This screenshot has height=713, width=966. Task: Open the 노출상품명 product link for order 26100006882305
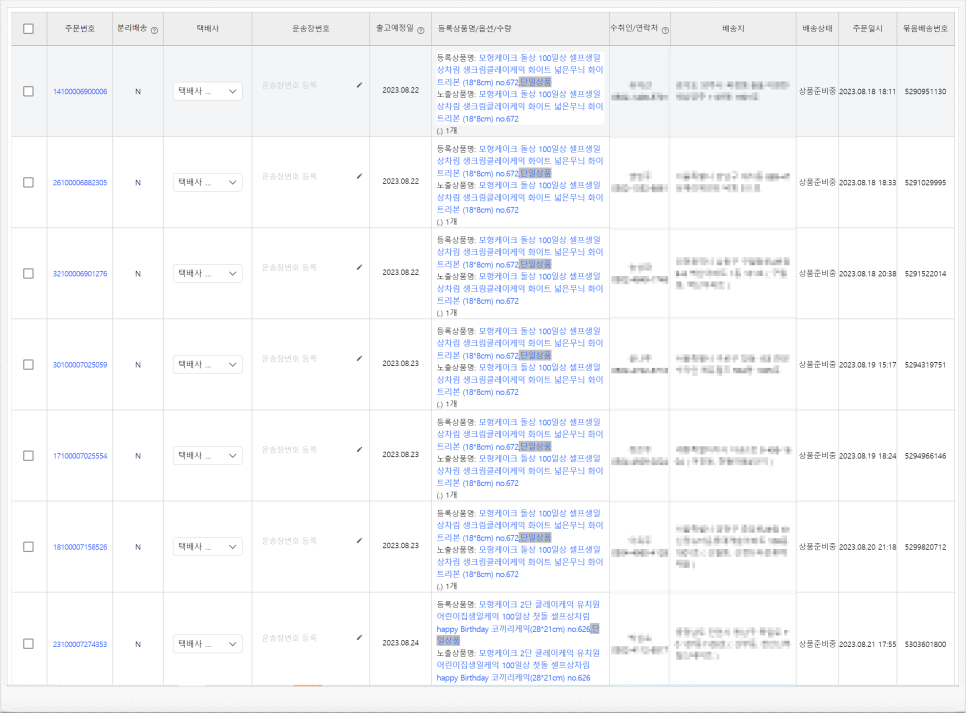(520, 198)
